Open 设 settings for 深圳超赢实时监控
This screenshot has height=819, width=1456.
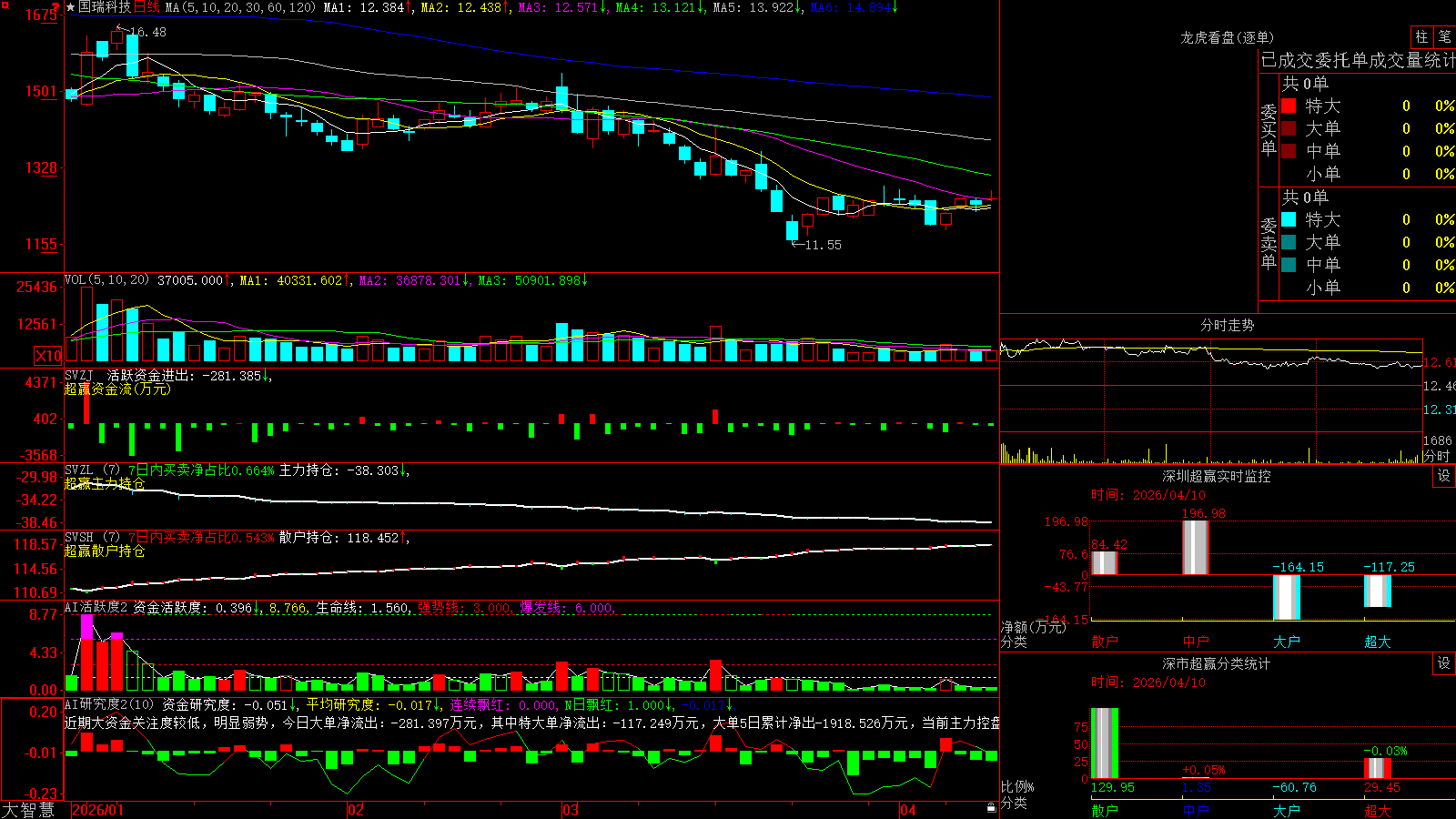point(1444,476)
